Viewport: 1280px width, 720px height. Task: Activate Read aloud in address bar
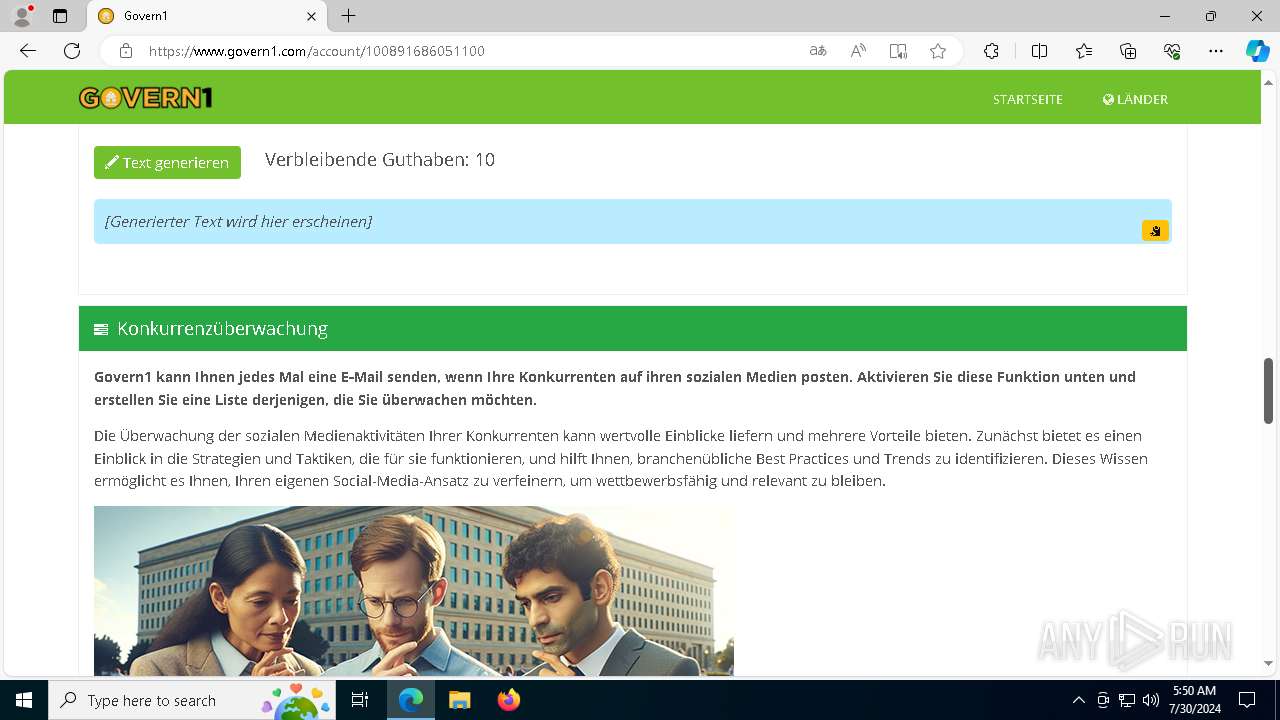[x=858, y=51]
